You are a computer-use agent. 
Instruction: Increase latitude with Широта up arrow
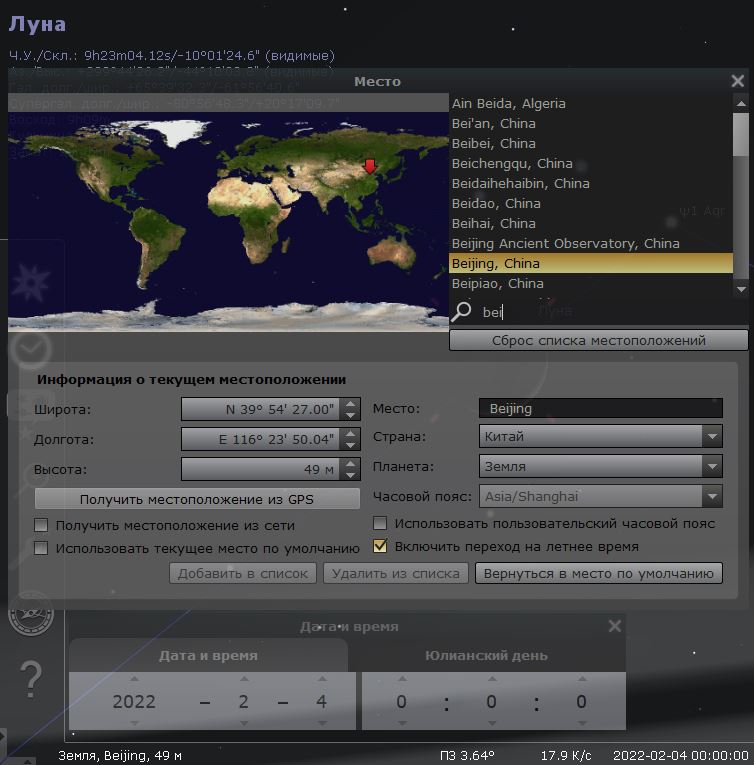point(350,404)
